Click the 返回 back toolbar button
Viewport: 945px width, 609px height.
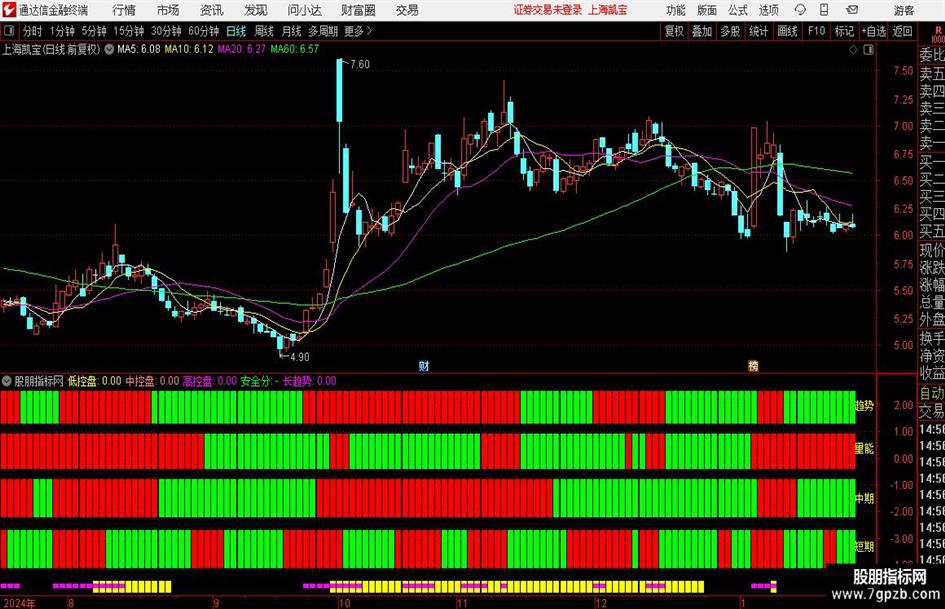coord(902,31)
